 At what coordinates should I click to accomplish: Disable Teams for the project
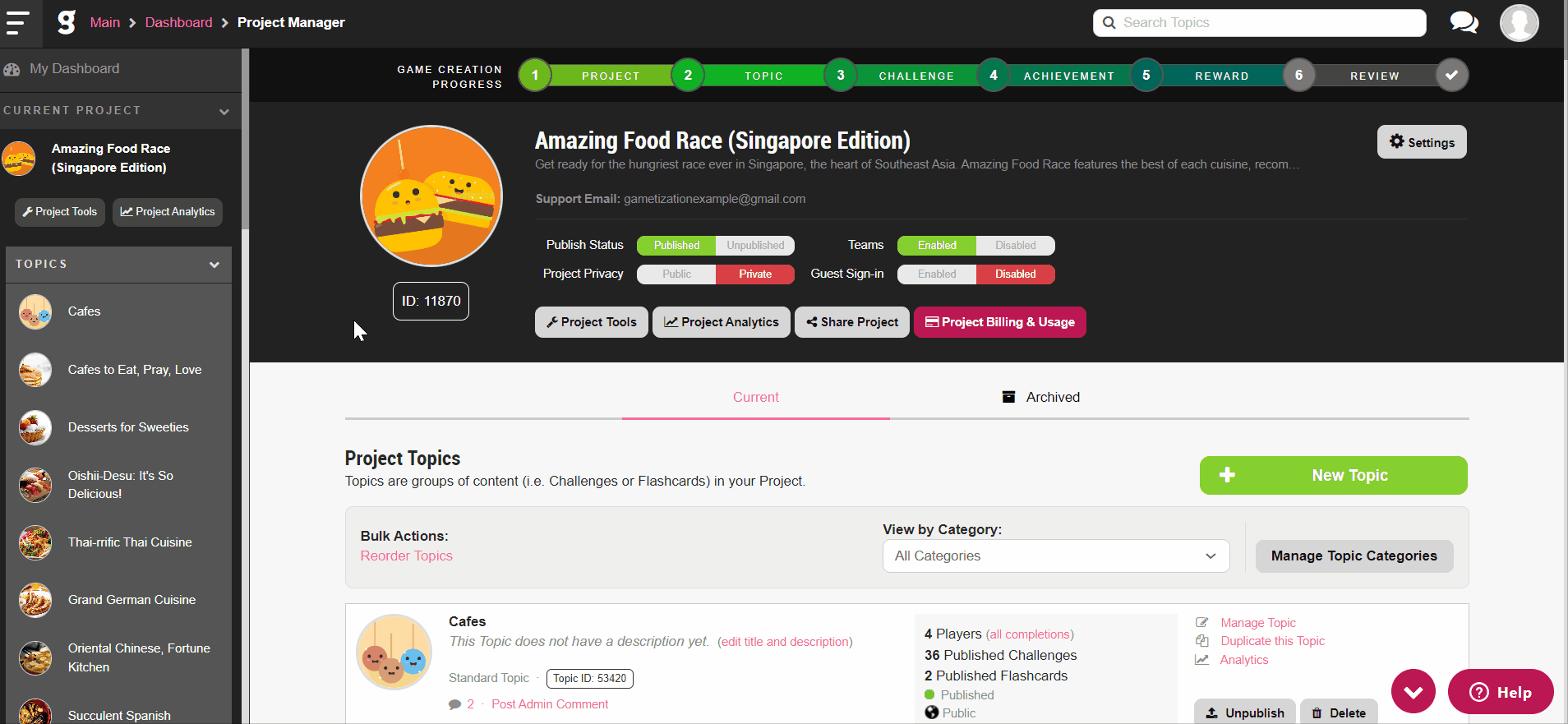(x=1016, y=246)
